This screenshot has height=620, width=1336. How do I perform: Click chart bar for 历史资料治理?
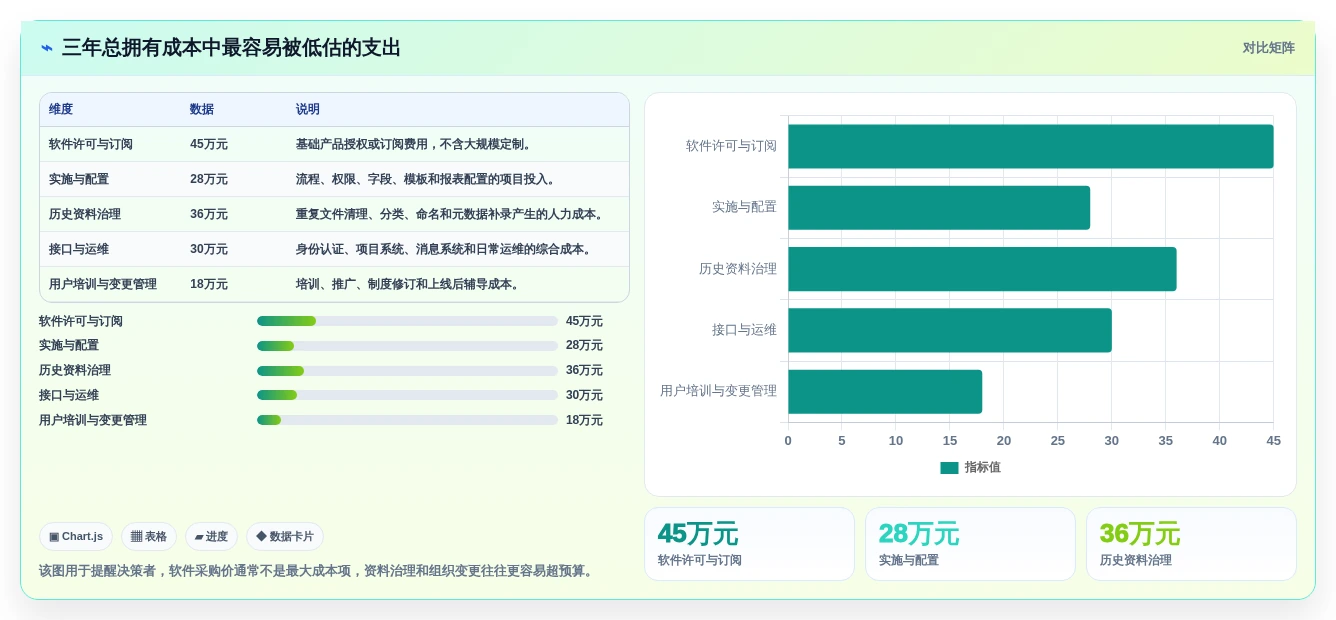[x=982, y=269]
